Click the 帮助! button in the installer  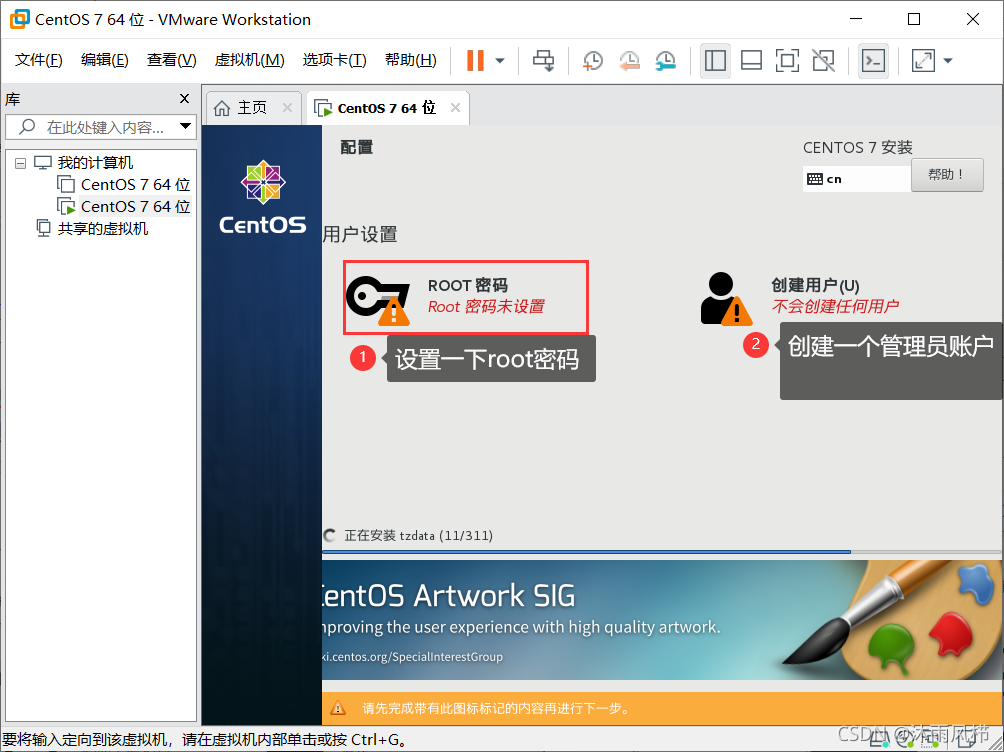pyautogui.click(x=946, y=174)
